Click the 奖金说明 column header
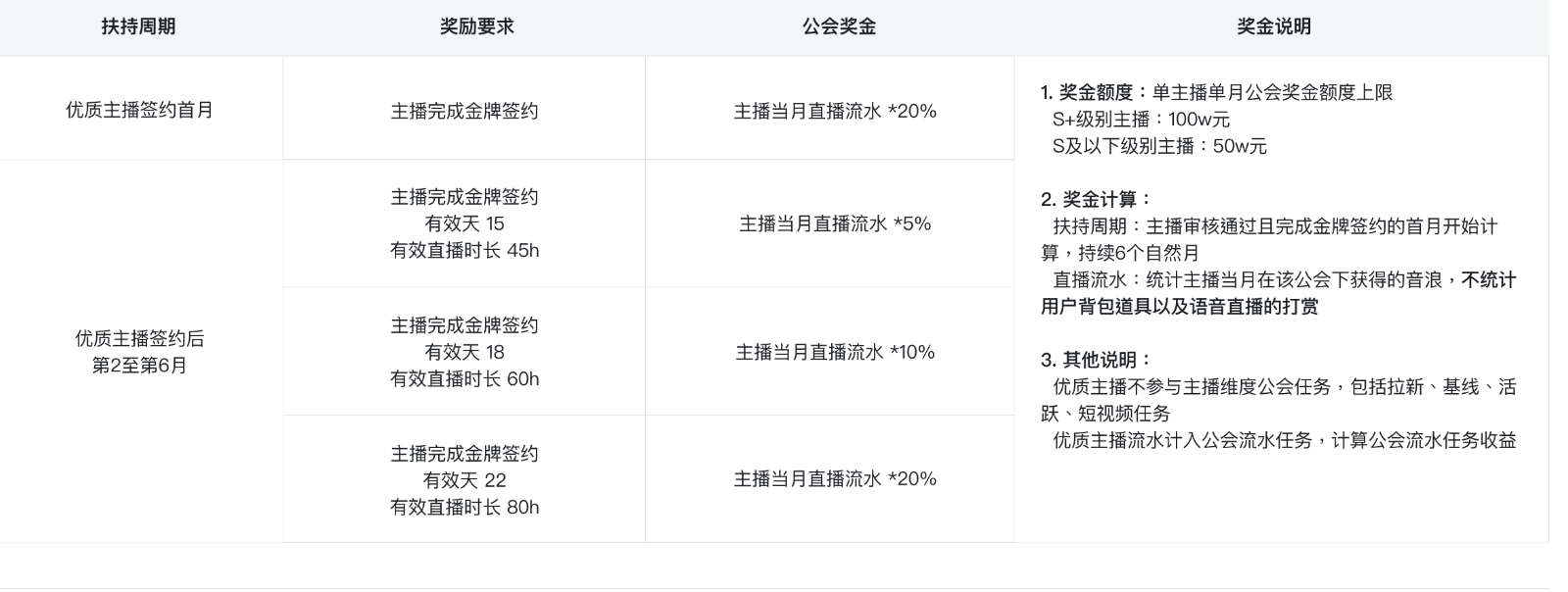Screen dimensions: 1568x592 (1273, 26)
